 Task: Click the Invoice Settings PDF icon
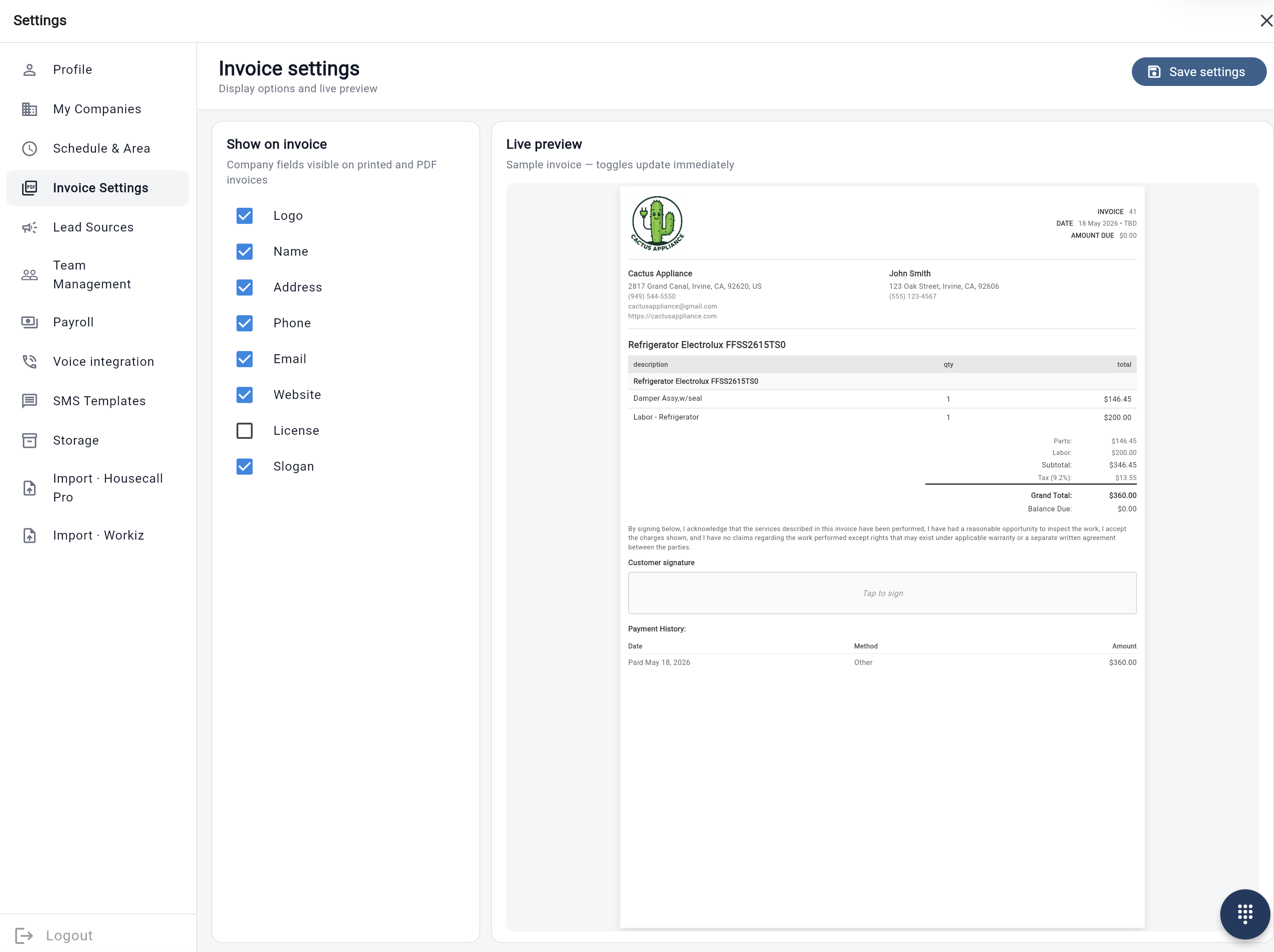(x=30, y=188)
